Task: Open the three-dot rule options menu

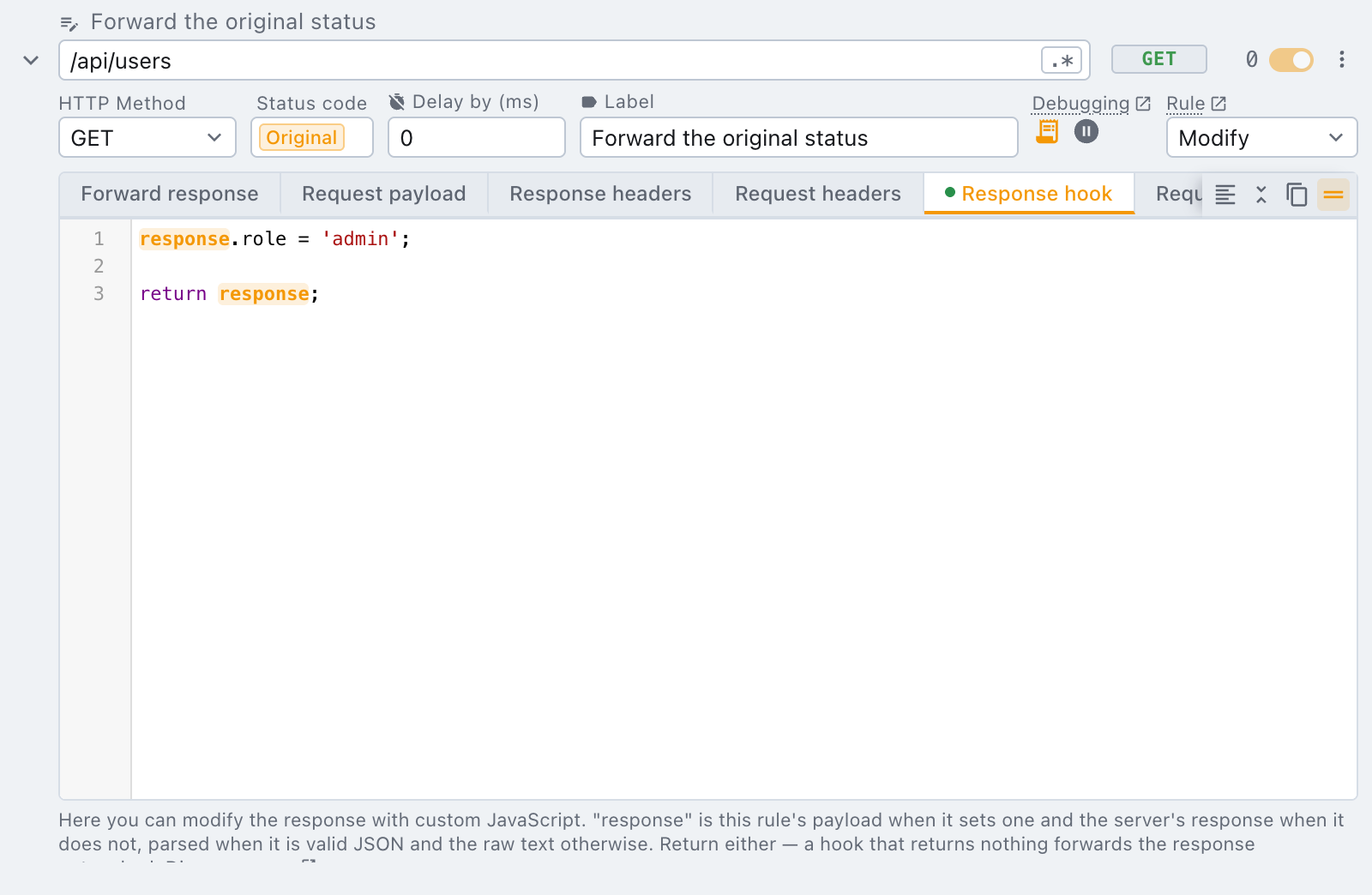Action: click(1342, 59)
